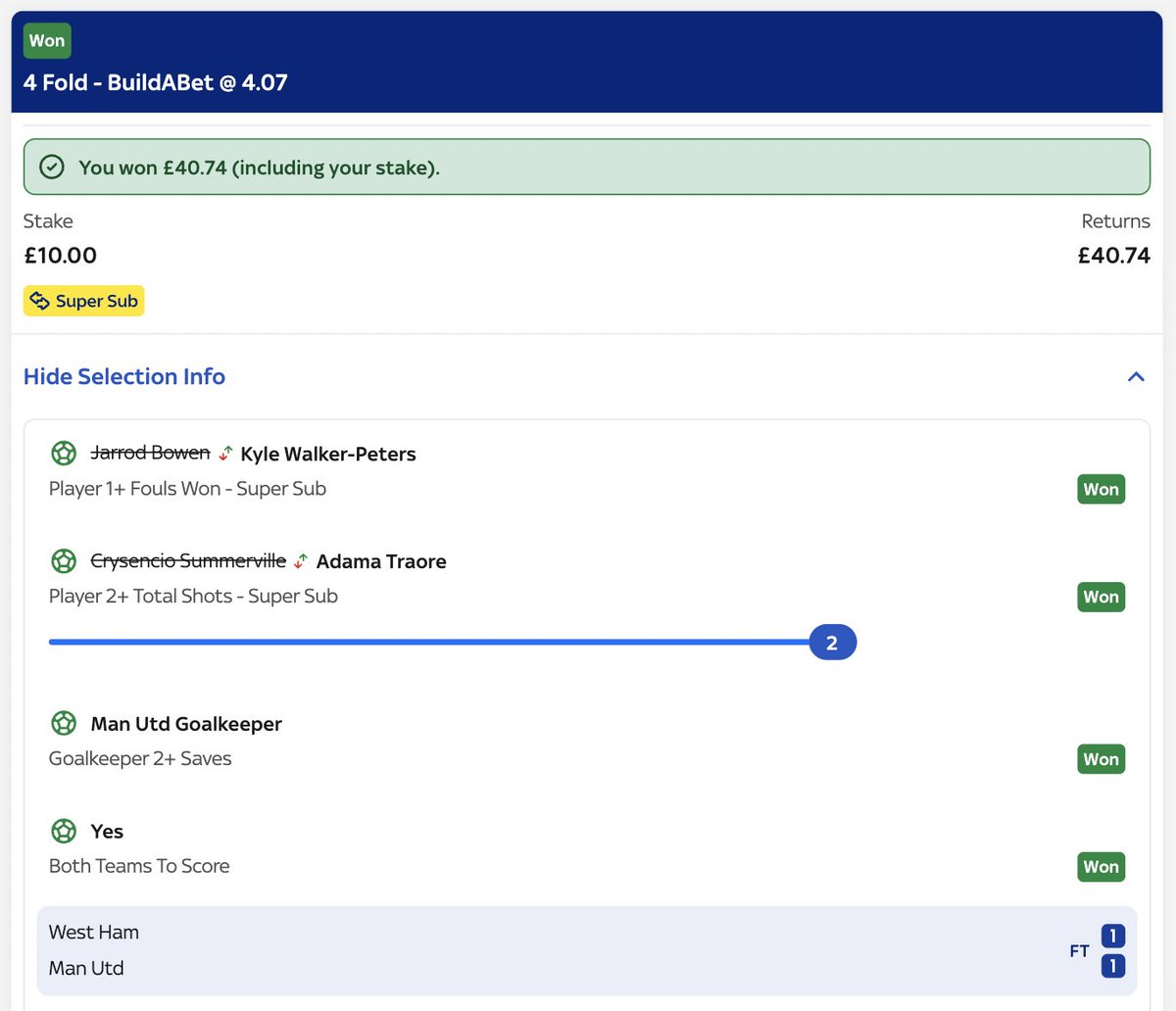This screenshot has width=1176, height=1011.
Task: Click Goalkeeper 2+ Saves text
Action: point(140,758)
